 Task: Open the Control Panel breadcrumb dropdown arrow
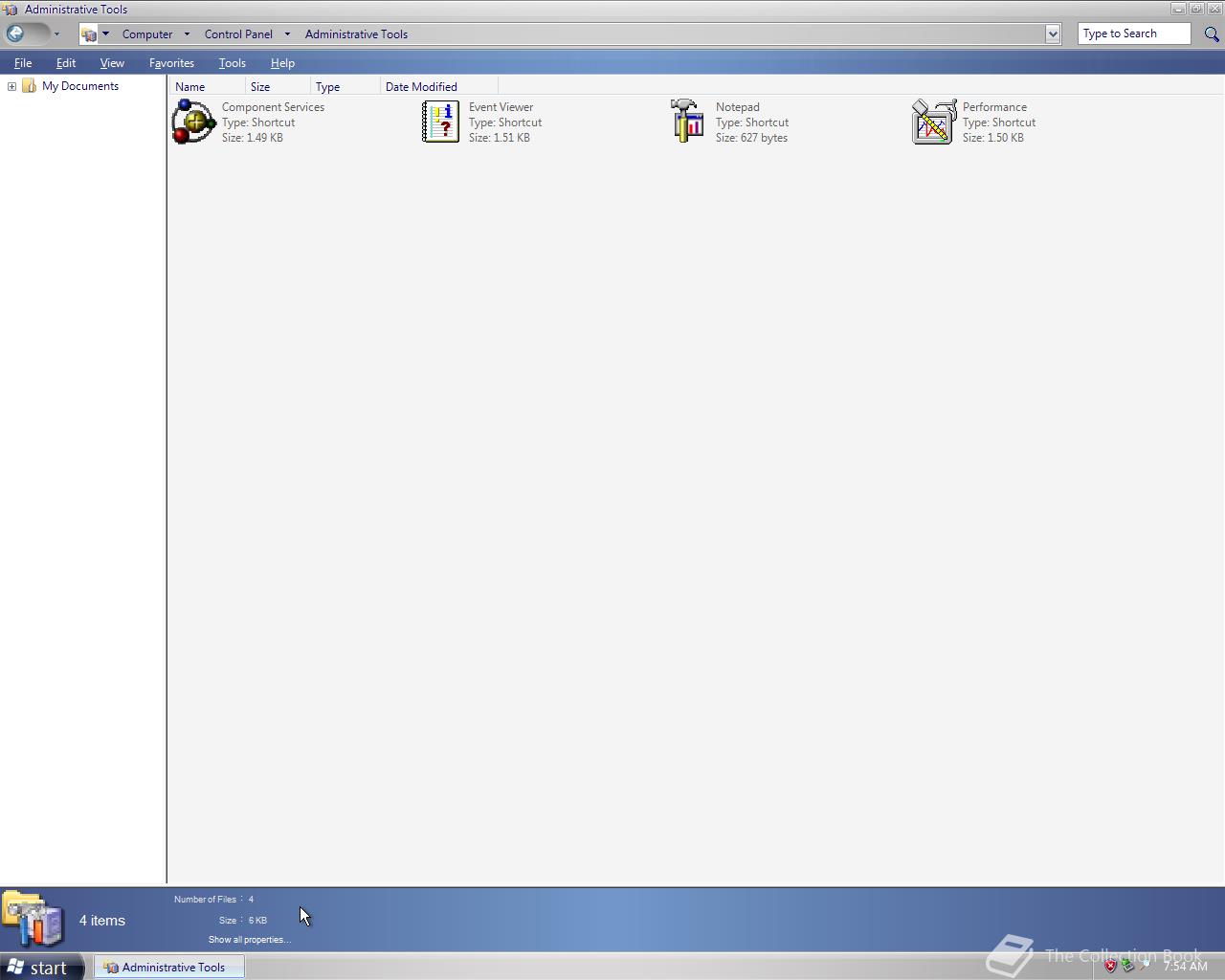(x=287, y=34)
